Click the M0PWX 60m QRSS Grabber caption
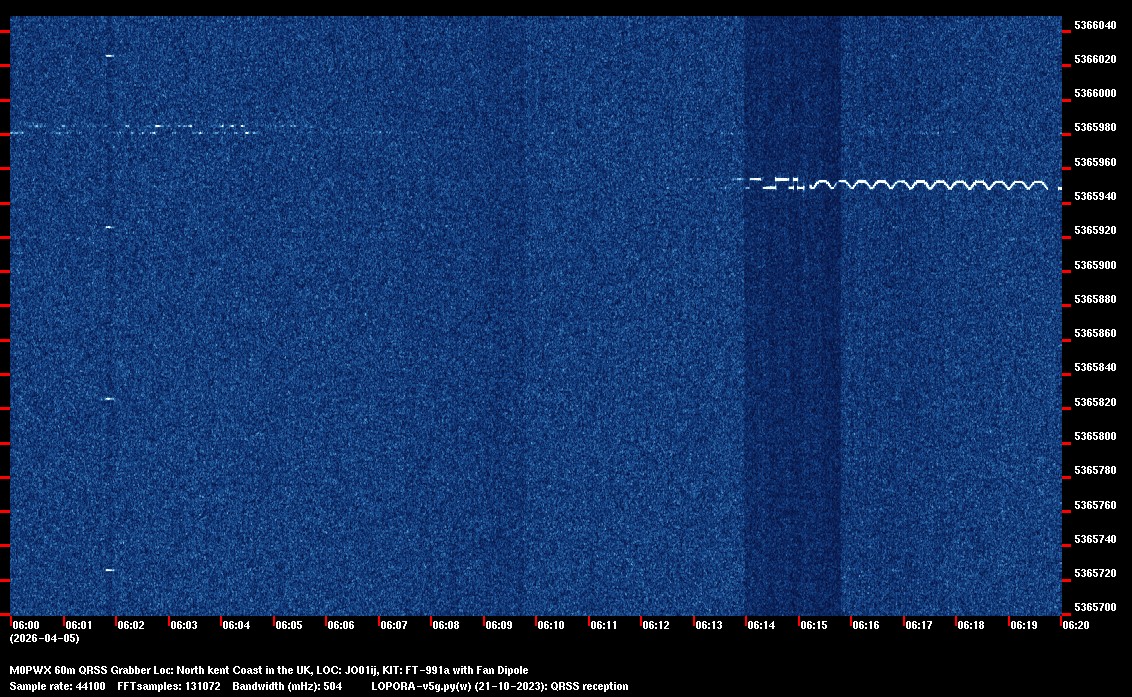1132x697 pixels. point(269,670)
